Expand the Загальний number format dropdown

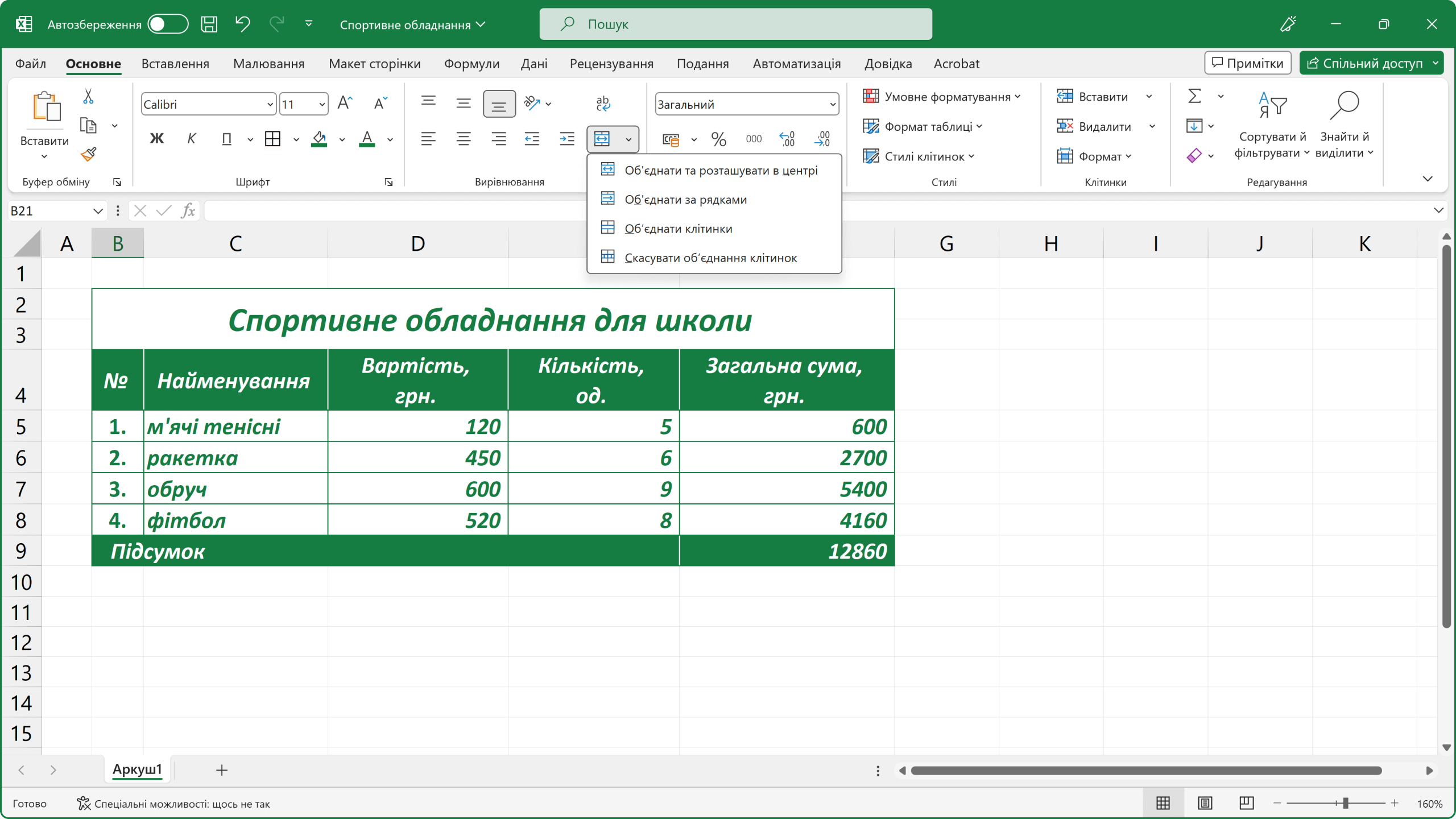(x=832, y=105)
